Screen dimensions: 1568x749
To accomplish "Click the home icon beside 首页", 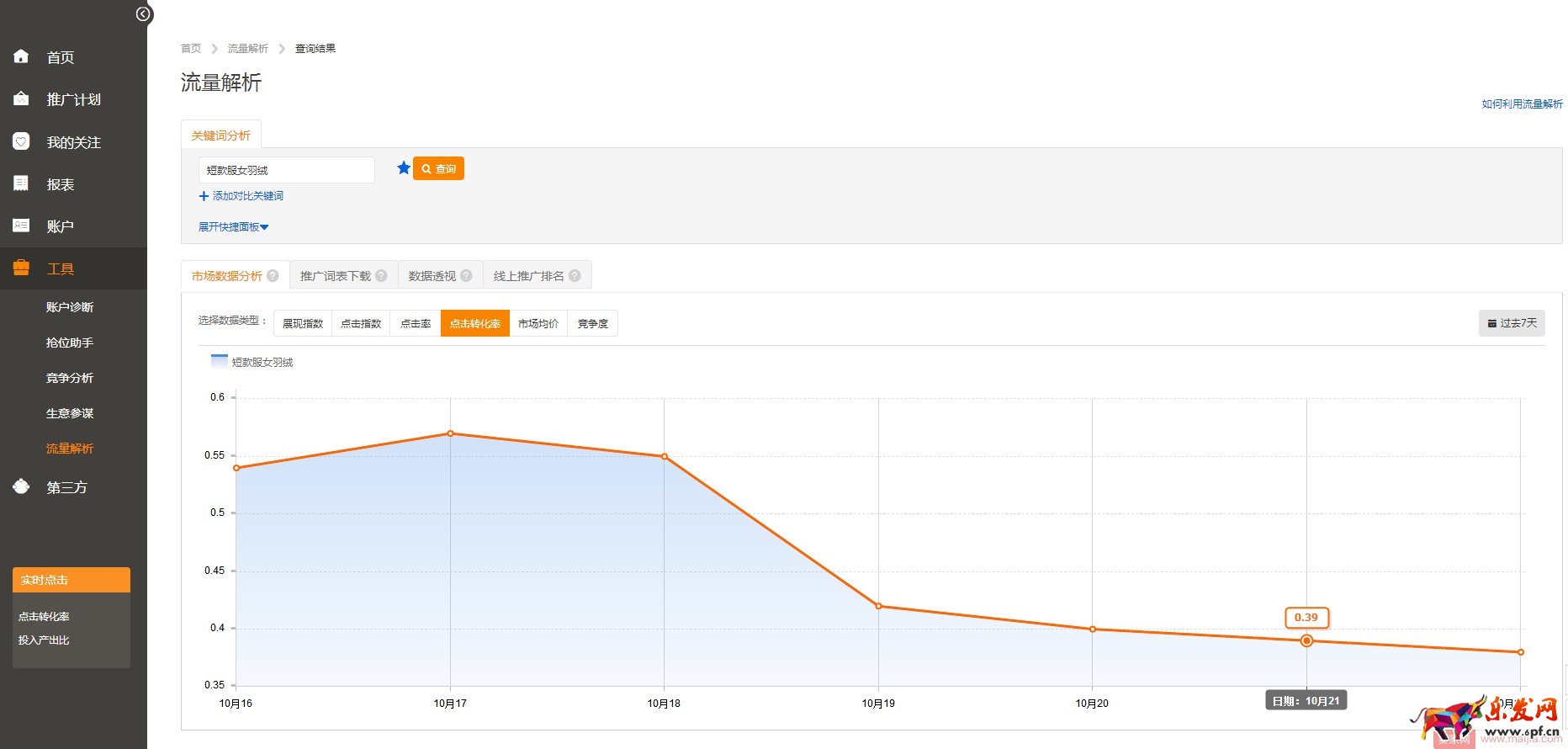I will pos(21,56).
